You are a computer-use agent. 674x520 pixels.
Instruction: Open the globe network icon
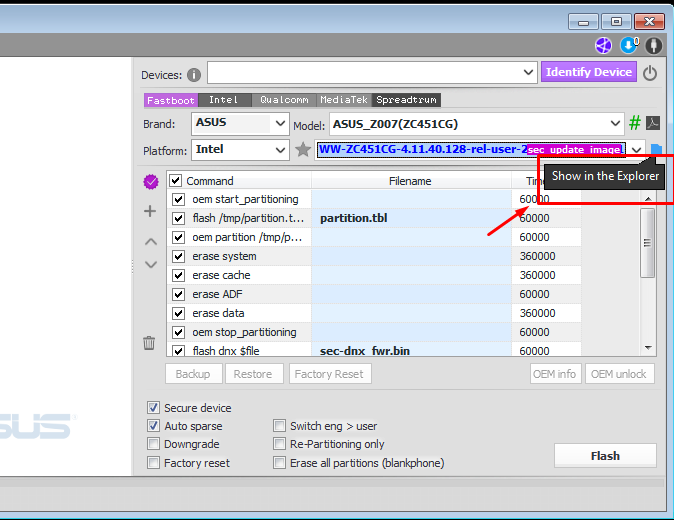point(604,45)
